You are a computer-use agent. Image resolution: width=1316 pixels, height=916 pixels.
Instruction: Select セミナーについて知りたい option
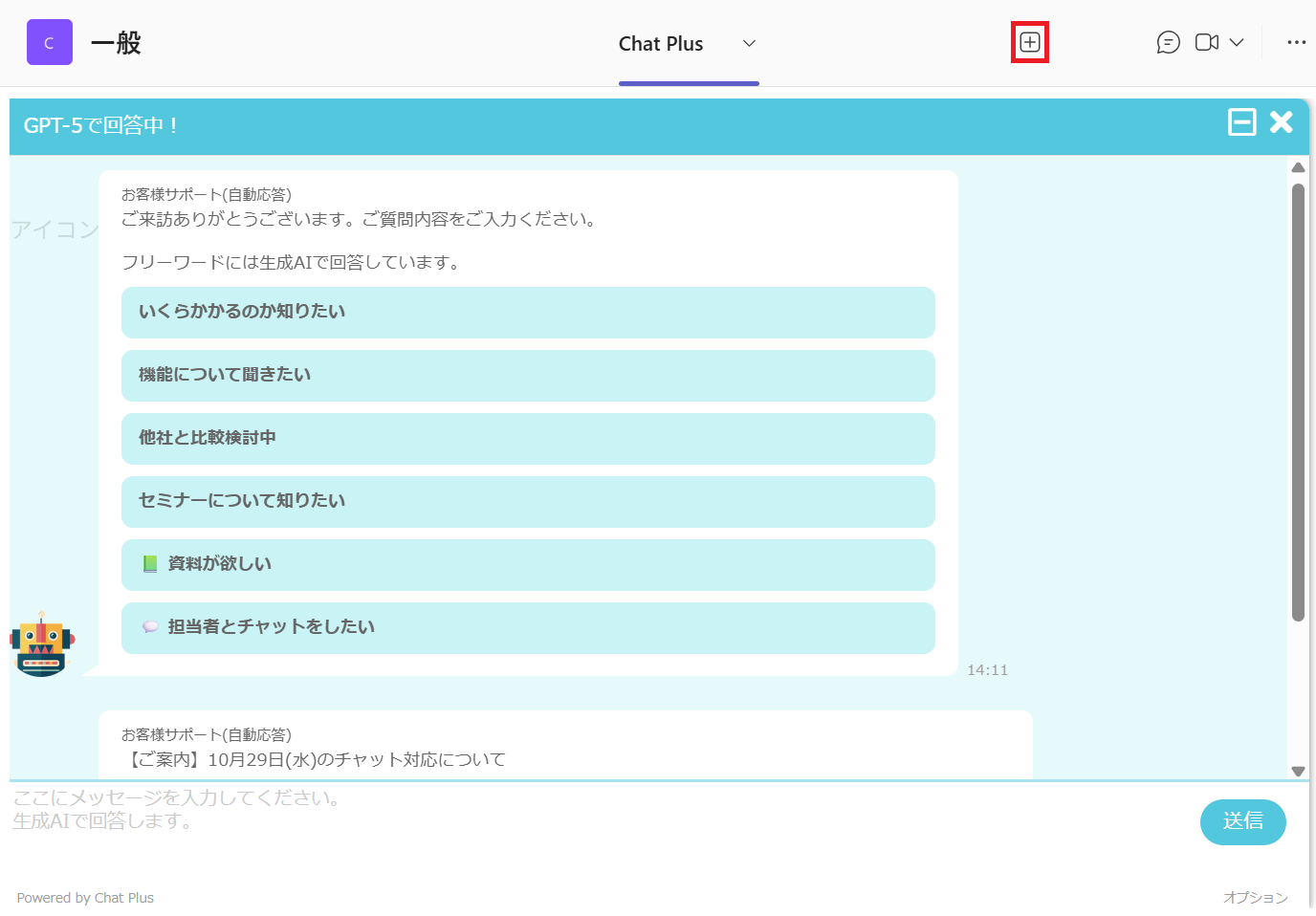[x=528, y=501]
